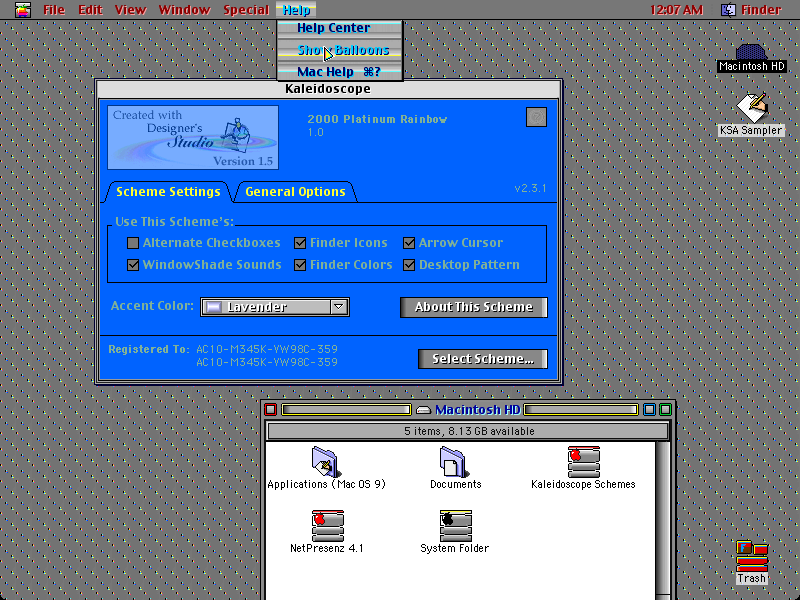Select the Trash icon on desktop
Image resolution: width=800 pixels, height=600 pixels.
tap(752, 556)
